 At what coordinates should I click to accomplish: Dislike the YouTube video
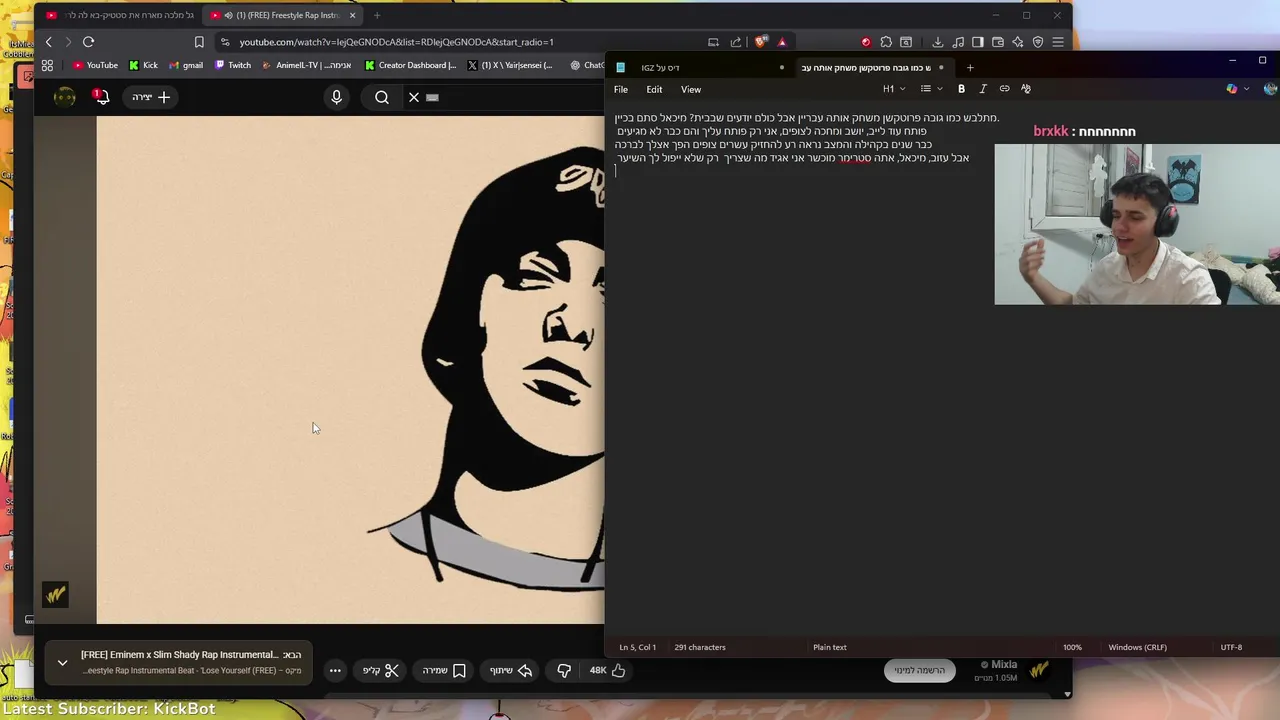[564, 670]
